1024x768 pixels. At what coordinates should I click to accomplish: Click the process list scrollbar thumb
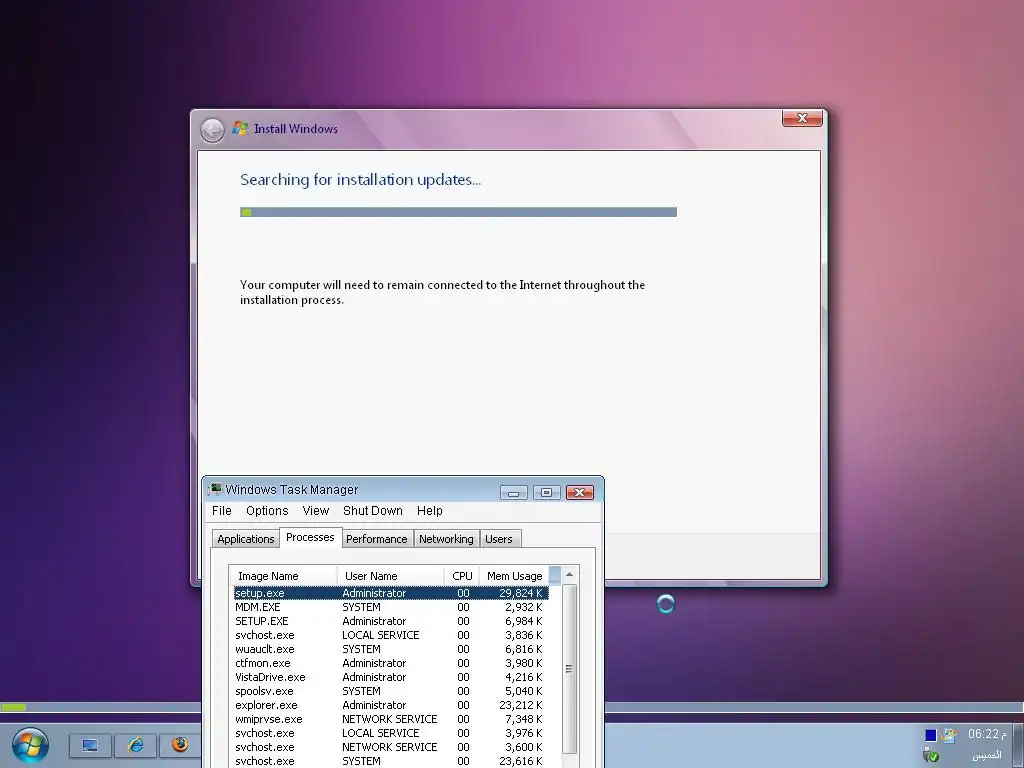tap(569, 669)
